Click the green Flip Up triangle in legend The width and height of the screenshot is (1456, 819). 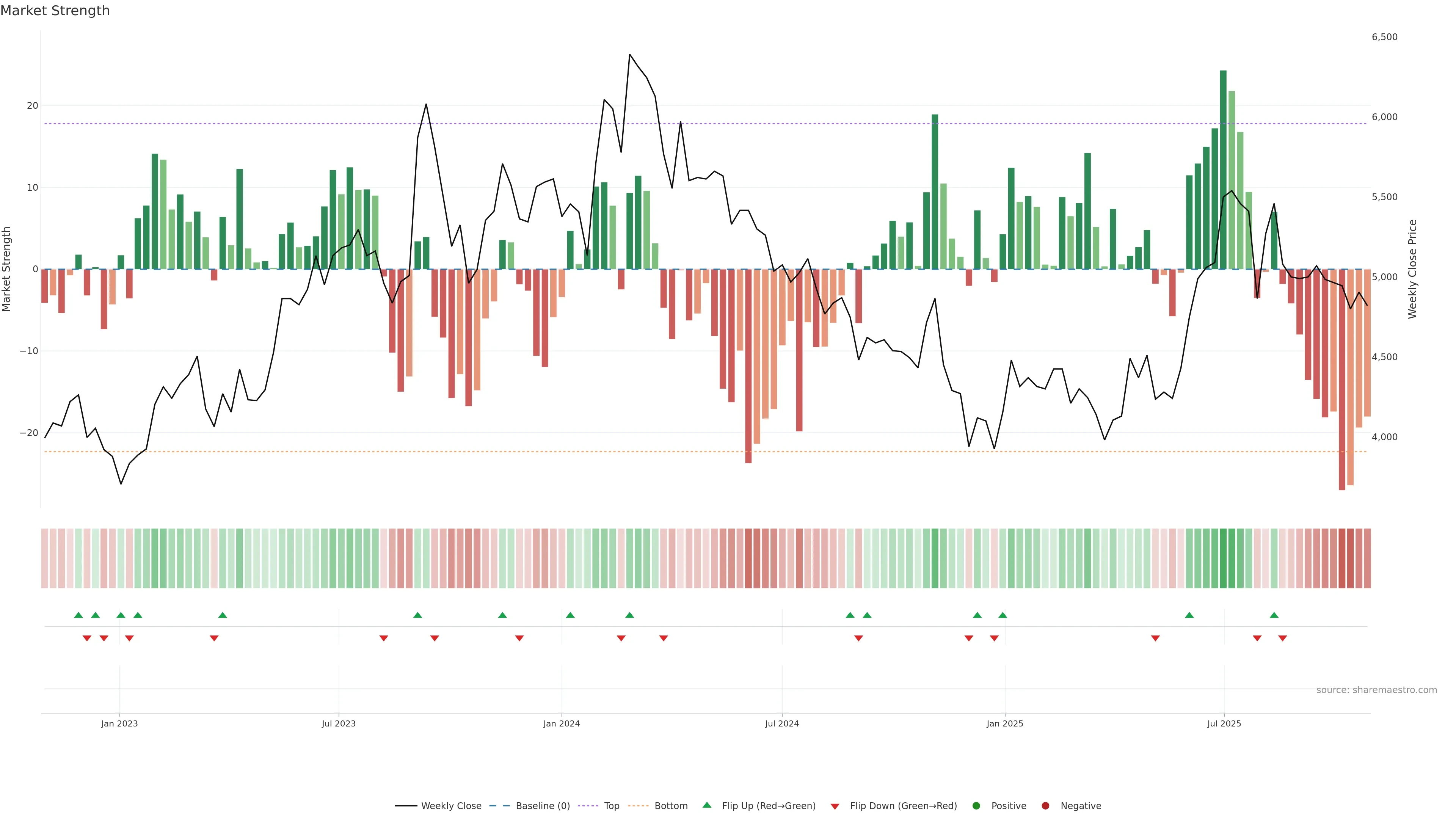tap(706, 805)
